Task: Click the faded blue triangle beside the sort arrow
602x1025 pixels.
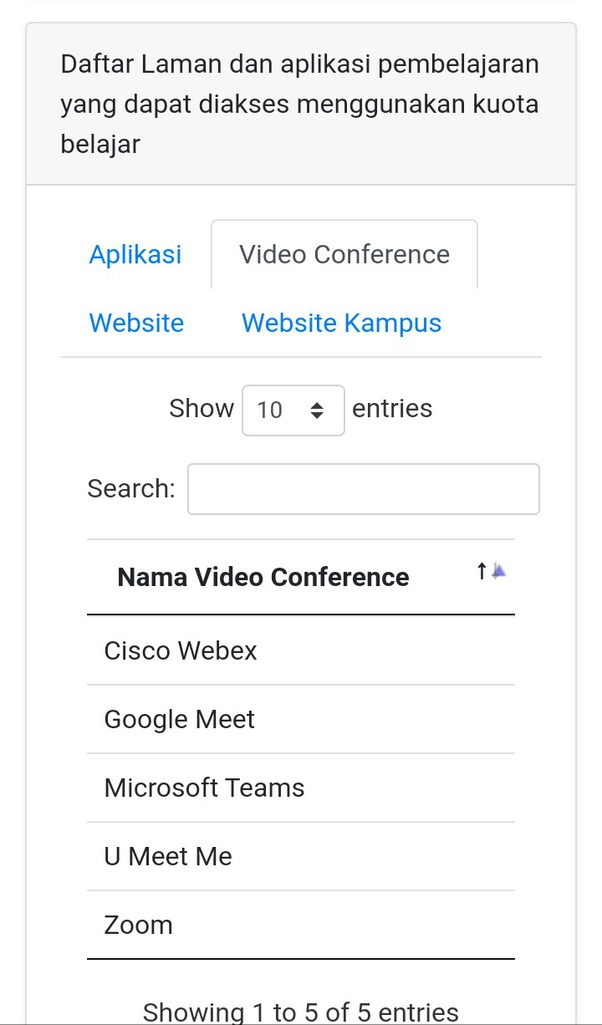Action: (x=499, y=571)
